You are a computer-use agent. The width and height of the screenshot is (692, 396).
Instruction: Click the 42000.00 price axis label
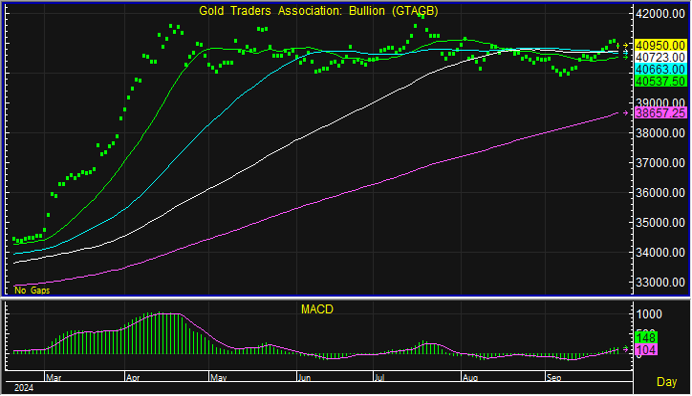660,14
